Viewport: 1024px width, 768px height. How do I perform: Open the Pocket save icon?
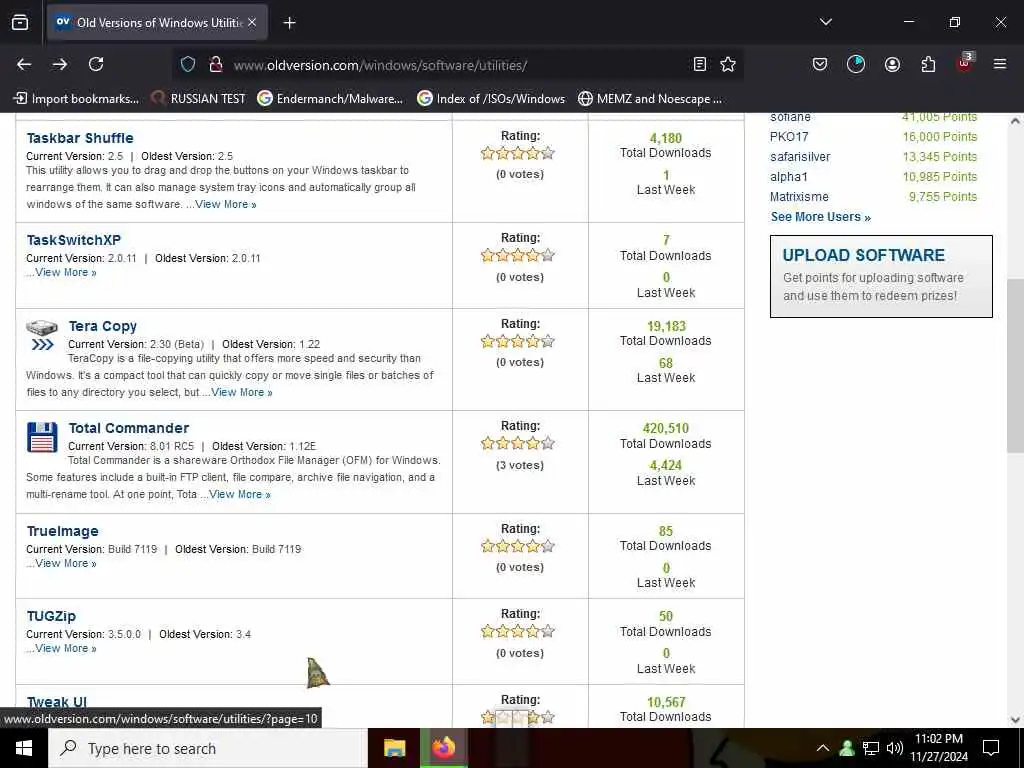(820, 64)
